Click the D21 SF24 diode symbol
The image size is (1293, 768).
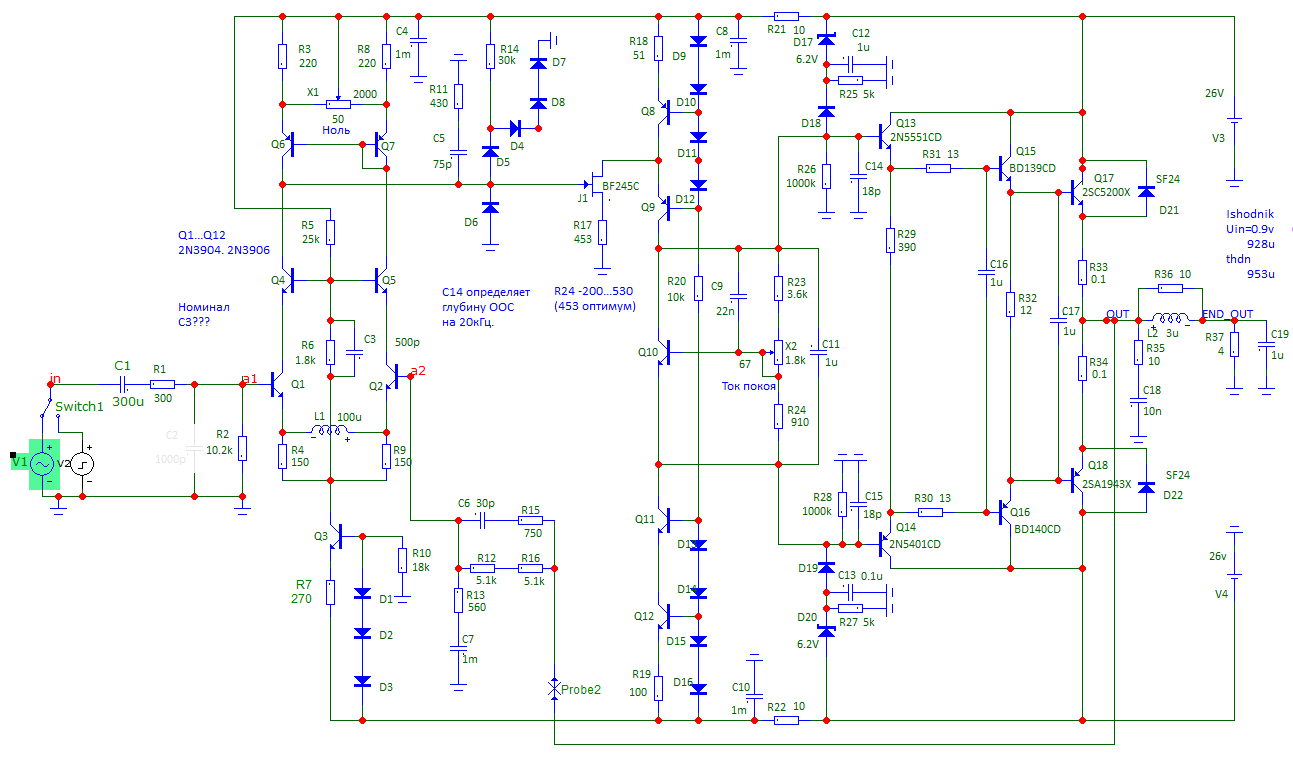[1147, 191]
